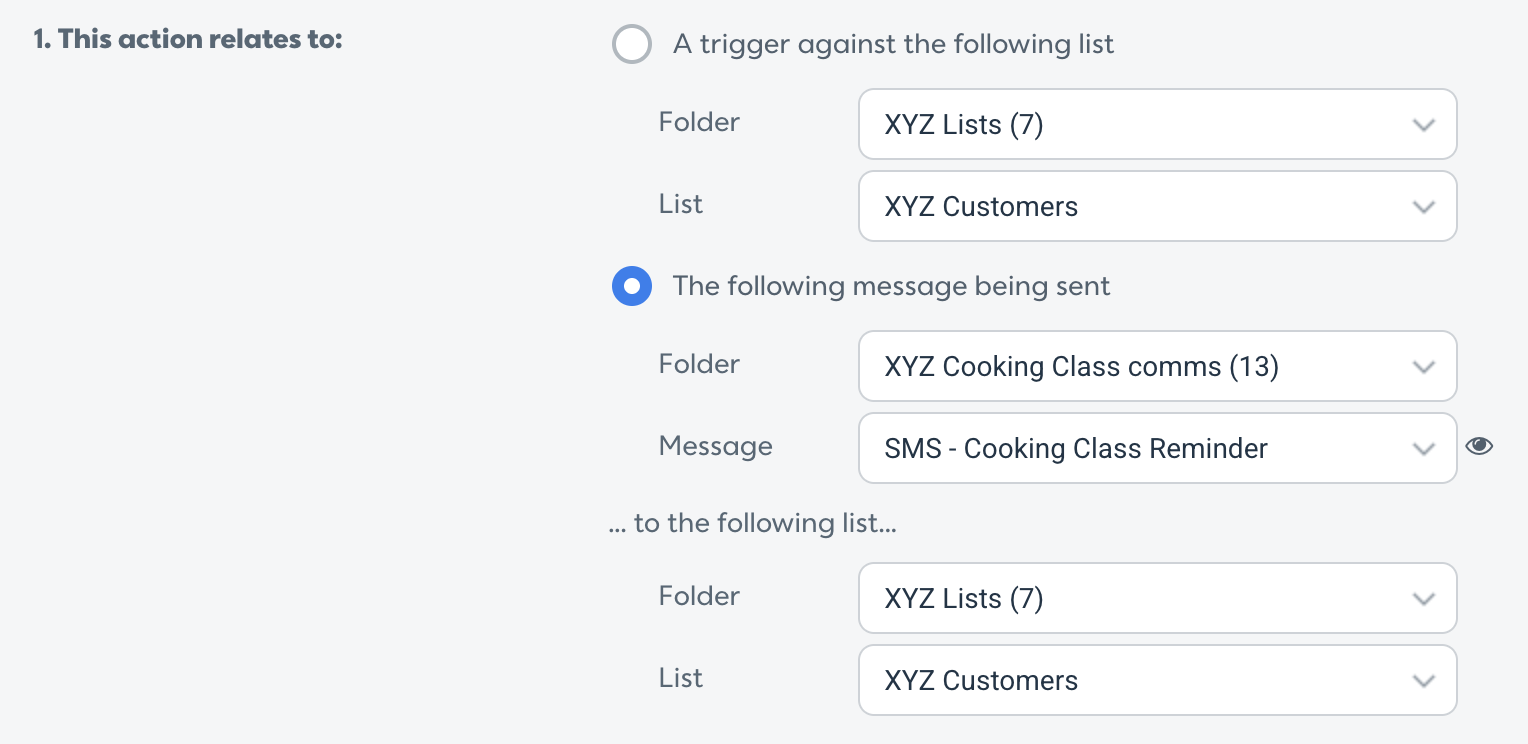Select the trigger against list radio button

[x=632, y=44]
